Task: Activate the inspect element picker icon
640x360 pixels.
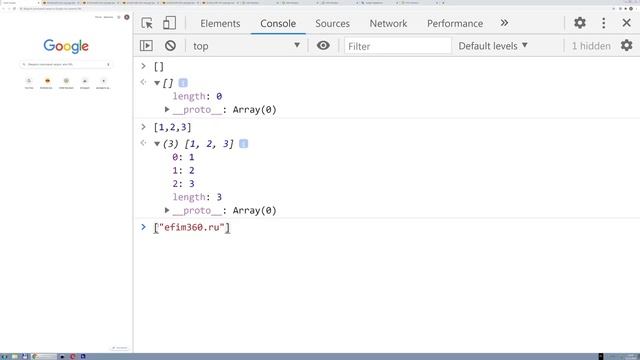Action: coord(147,23)
